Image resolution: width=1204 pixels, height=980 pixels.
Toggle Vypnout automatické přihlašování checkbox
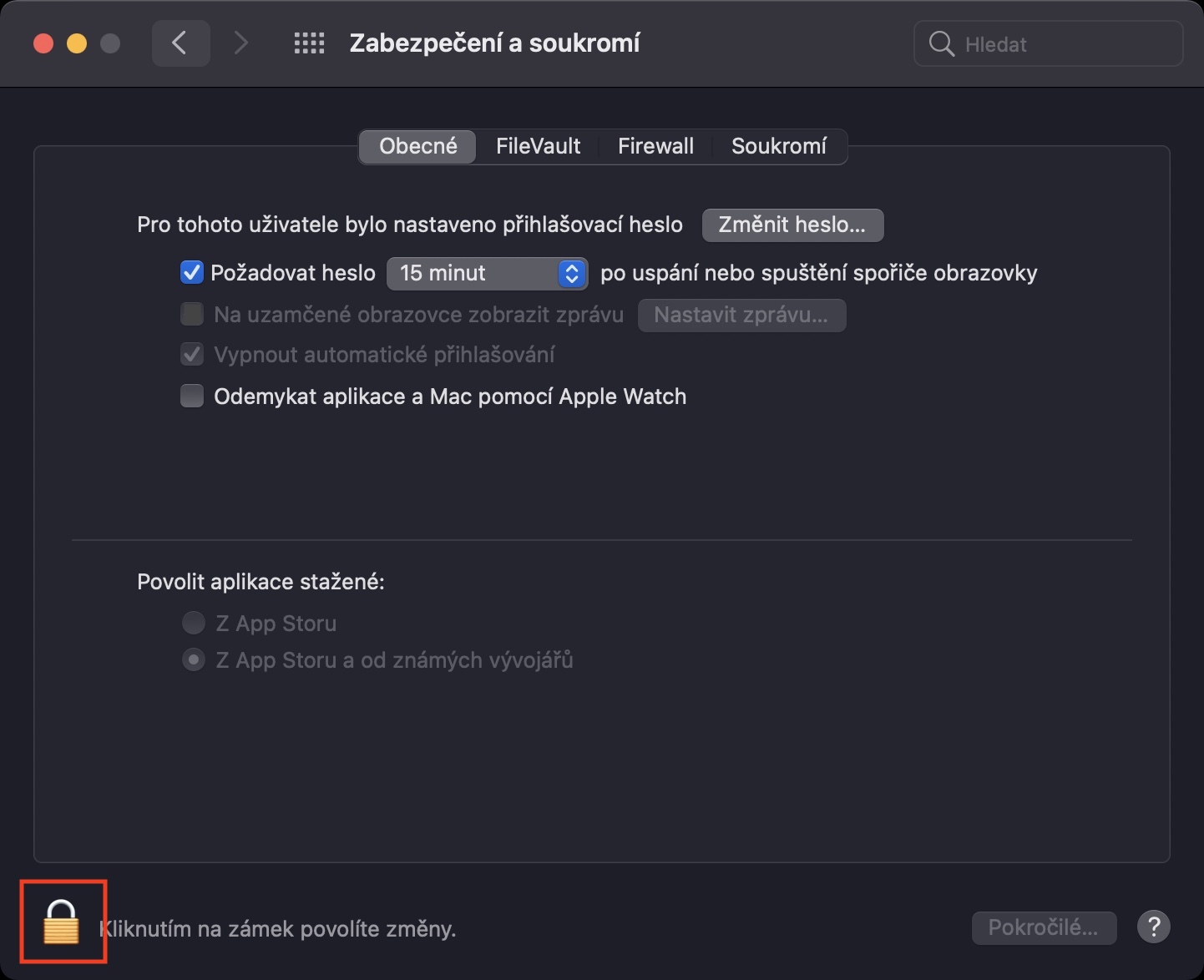point(192,355)
